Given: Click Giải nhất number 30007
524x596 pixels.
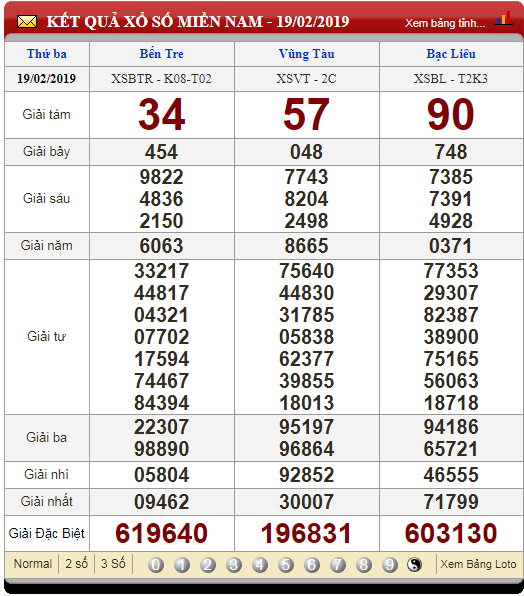Looking at the screenshot, I should point(306,502).
